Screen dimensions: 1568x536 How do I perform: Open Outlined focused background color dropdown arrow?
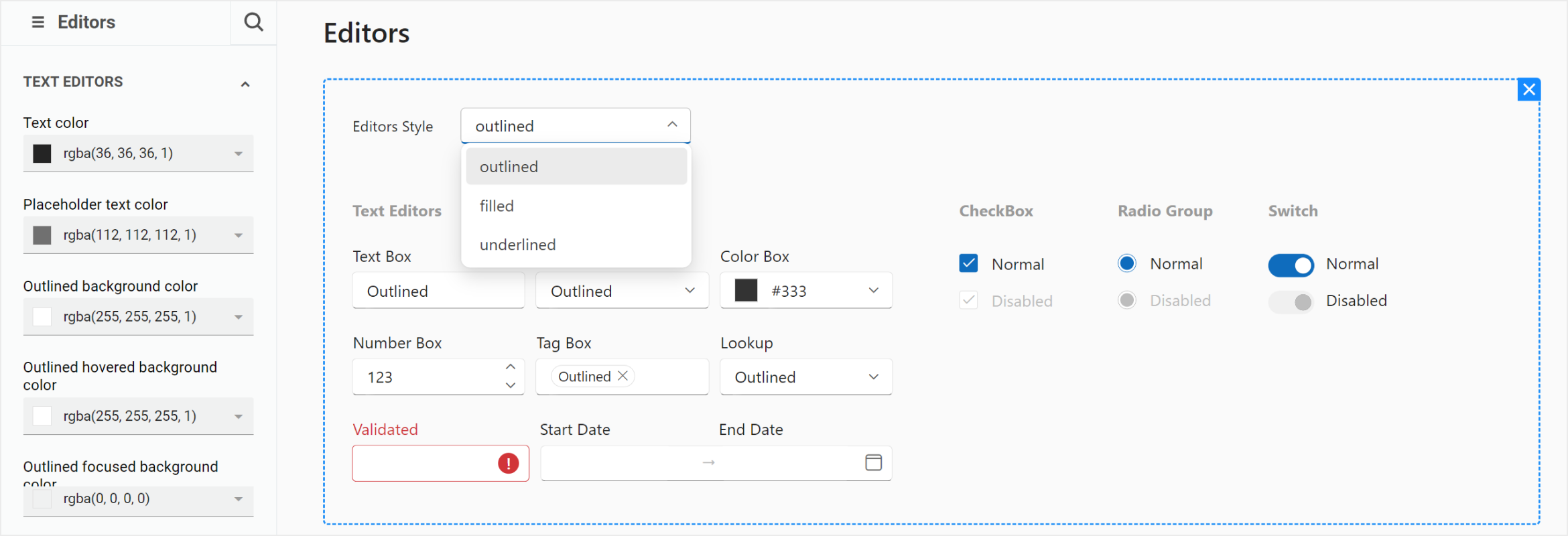239,498
